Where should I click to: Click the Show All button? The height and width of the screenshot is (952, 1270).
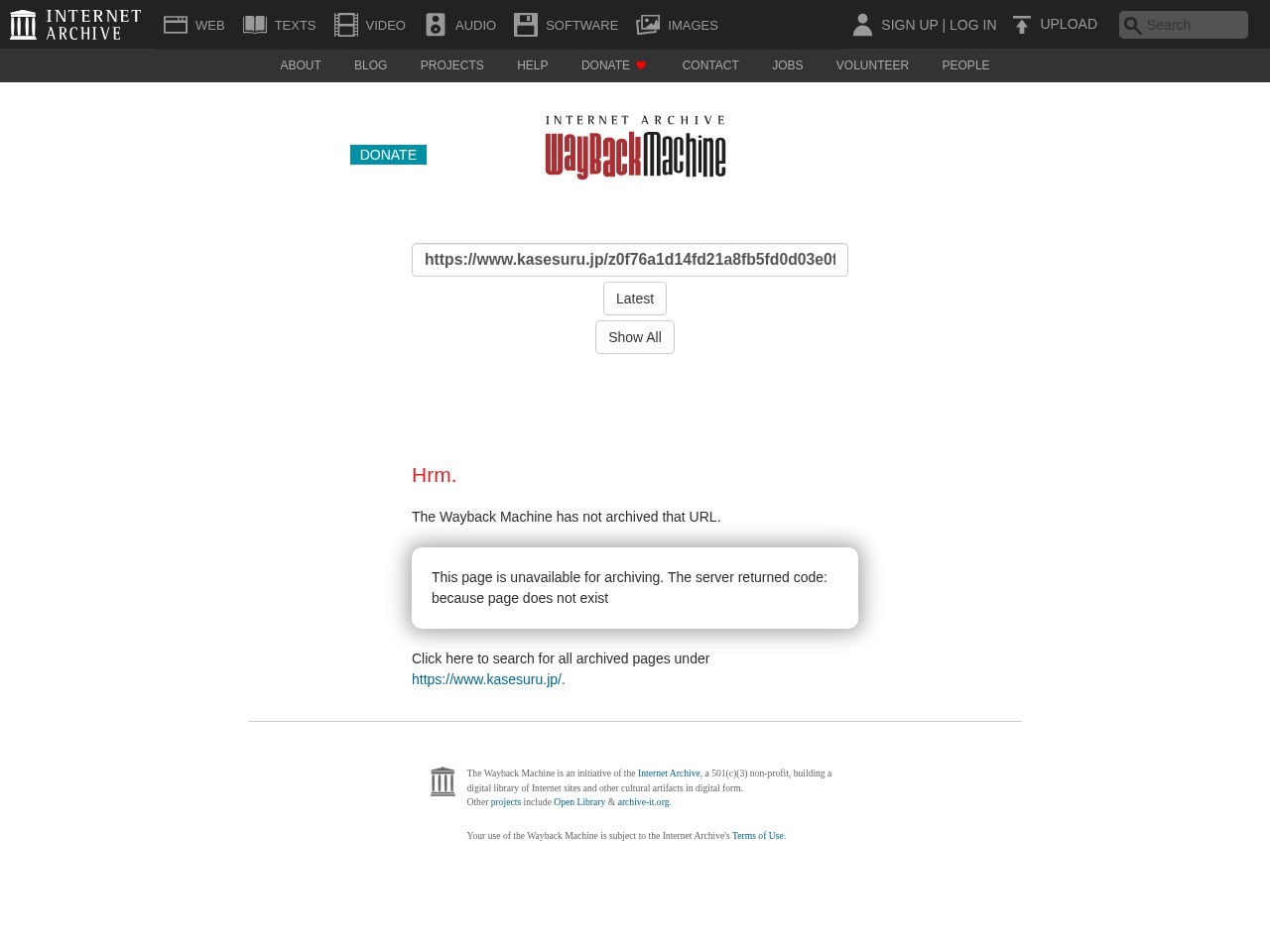click(635, 337)
